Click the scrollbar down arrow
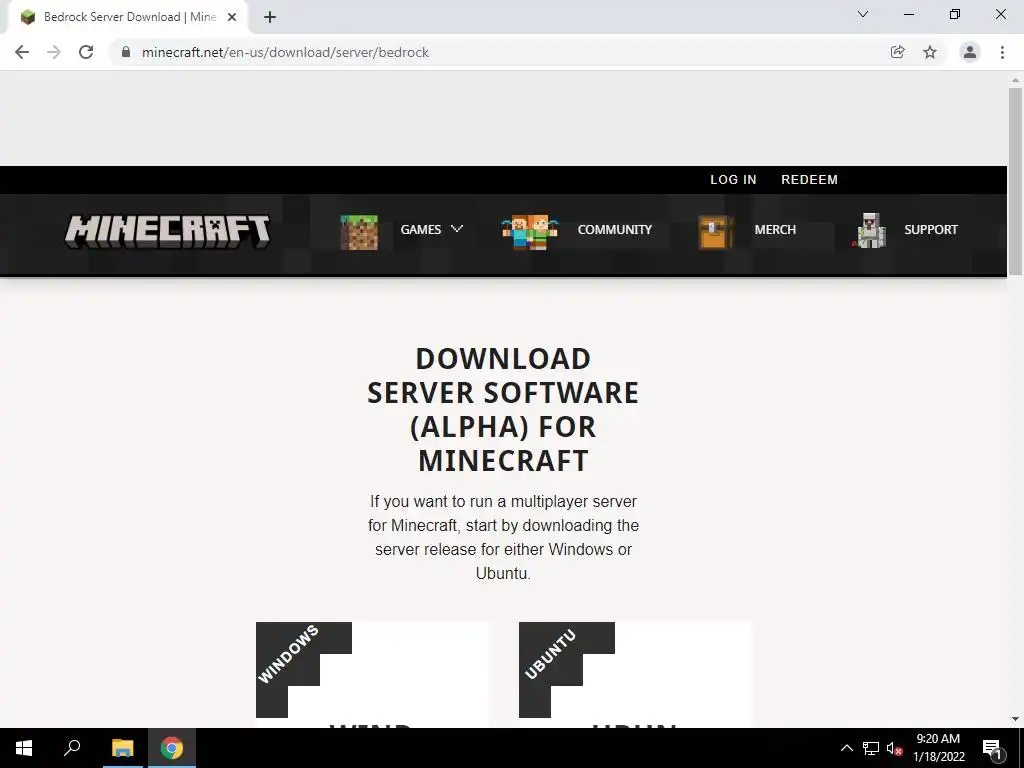 (1015, 719)
